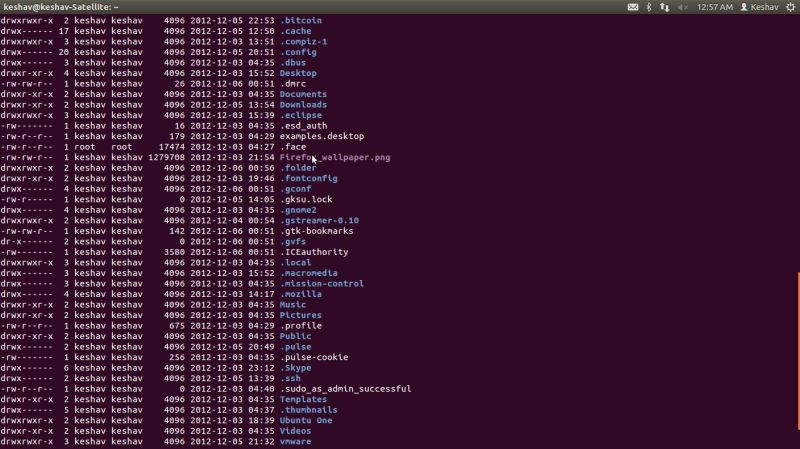
Task: Click the Documents directory name
Action: (303, 94)
